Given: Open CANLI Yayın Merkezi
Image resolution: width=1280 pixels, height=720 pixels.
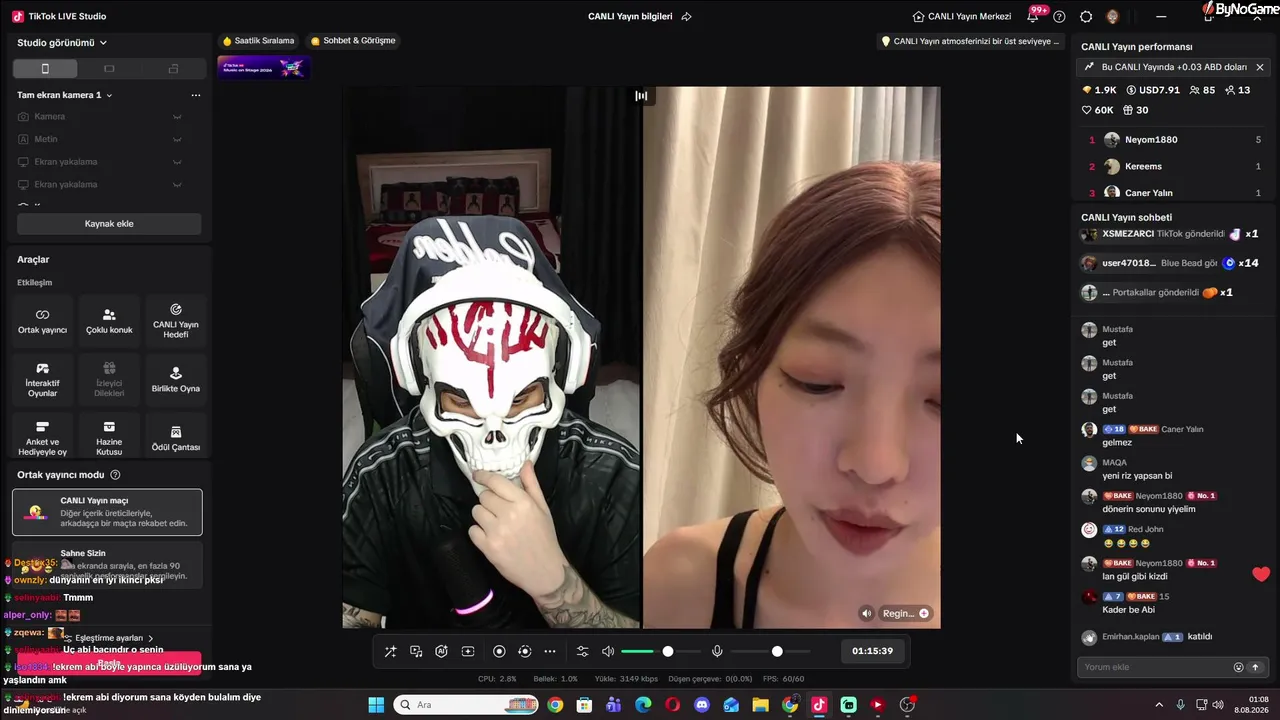Looking at the screenshot, I should click(962, 16).
